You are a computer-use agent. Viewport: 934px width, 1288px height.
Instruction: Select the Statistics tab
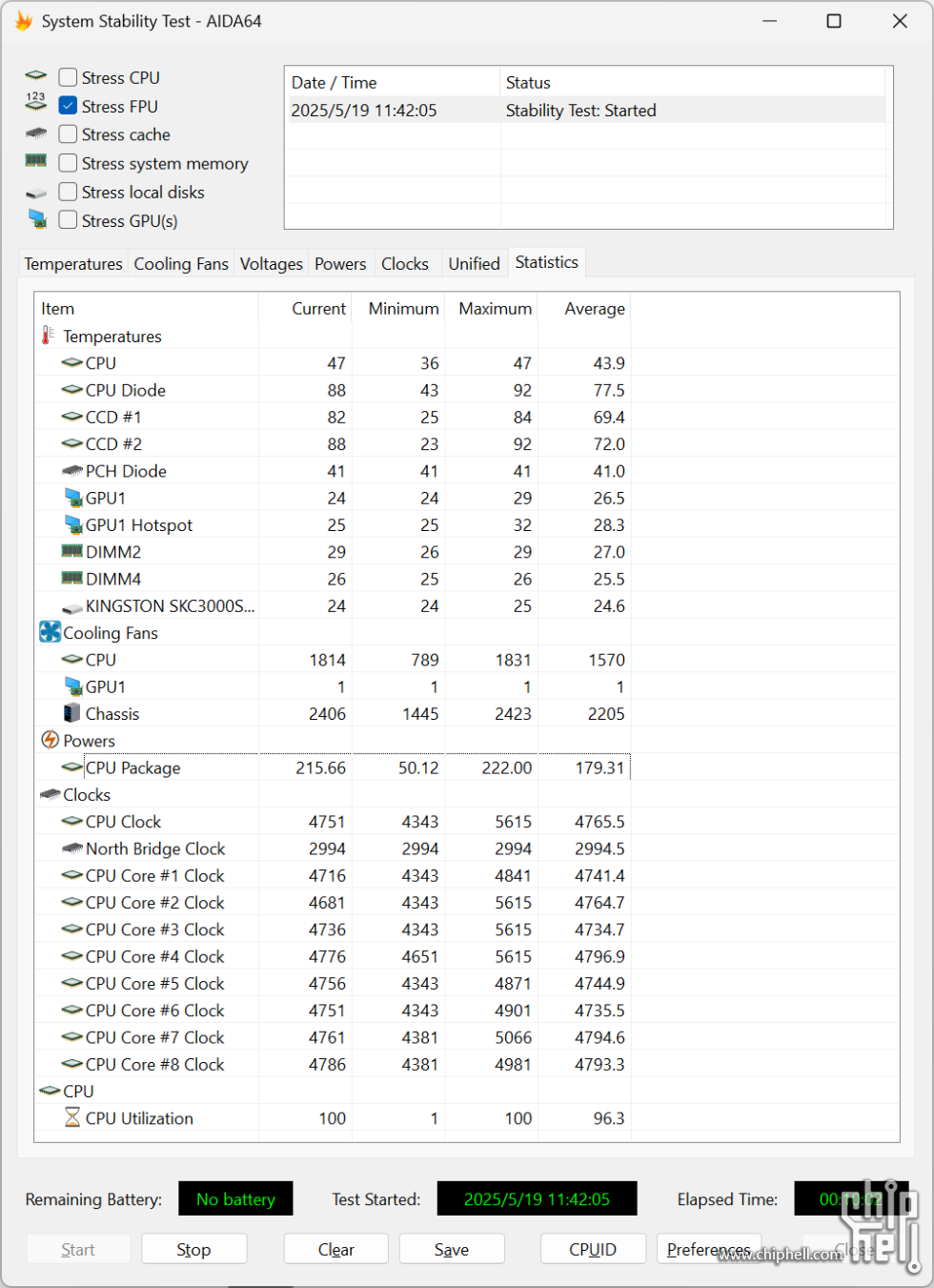click(x=547, y=262)
